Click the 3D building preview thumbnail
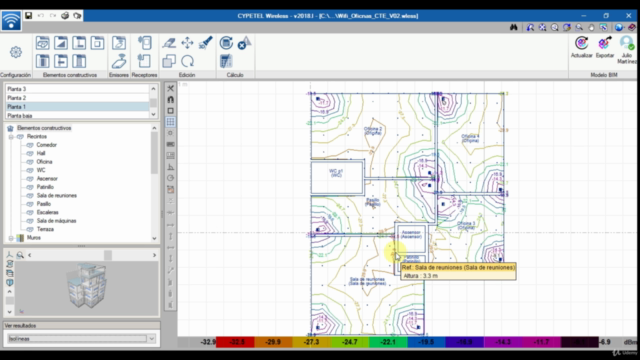 point(87,286)
